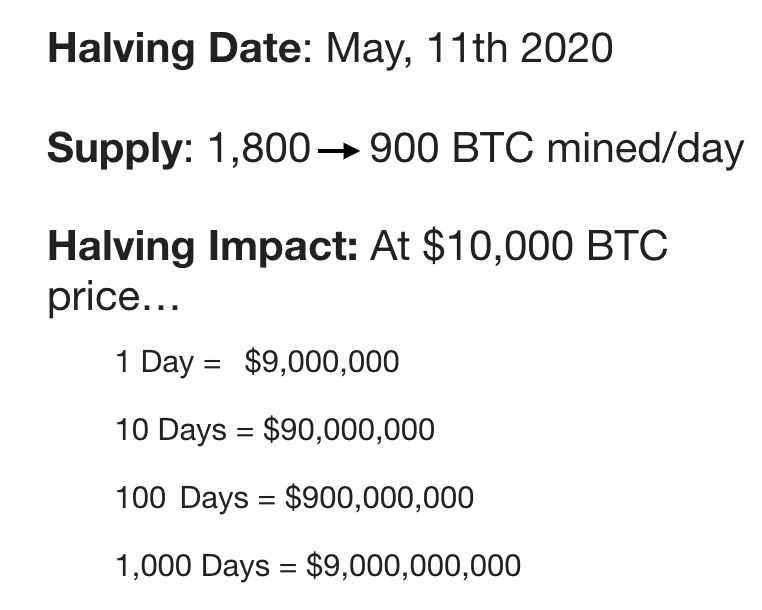Click the word 'price…'
The height and width of the screenshot is (610, 762).
(114, 298)
